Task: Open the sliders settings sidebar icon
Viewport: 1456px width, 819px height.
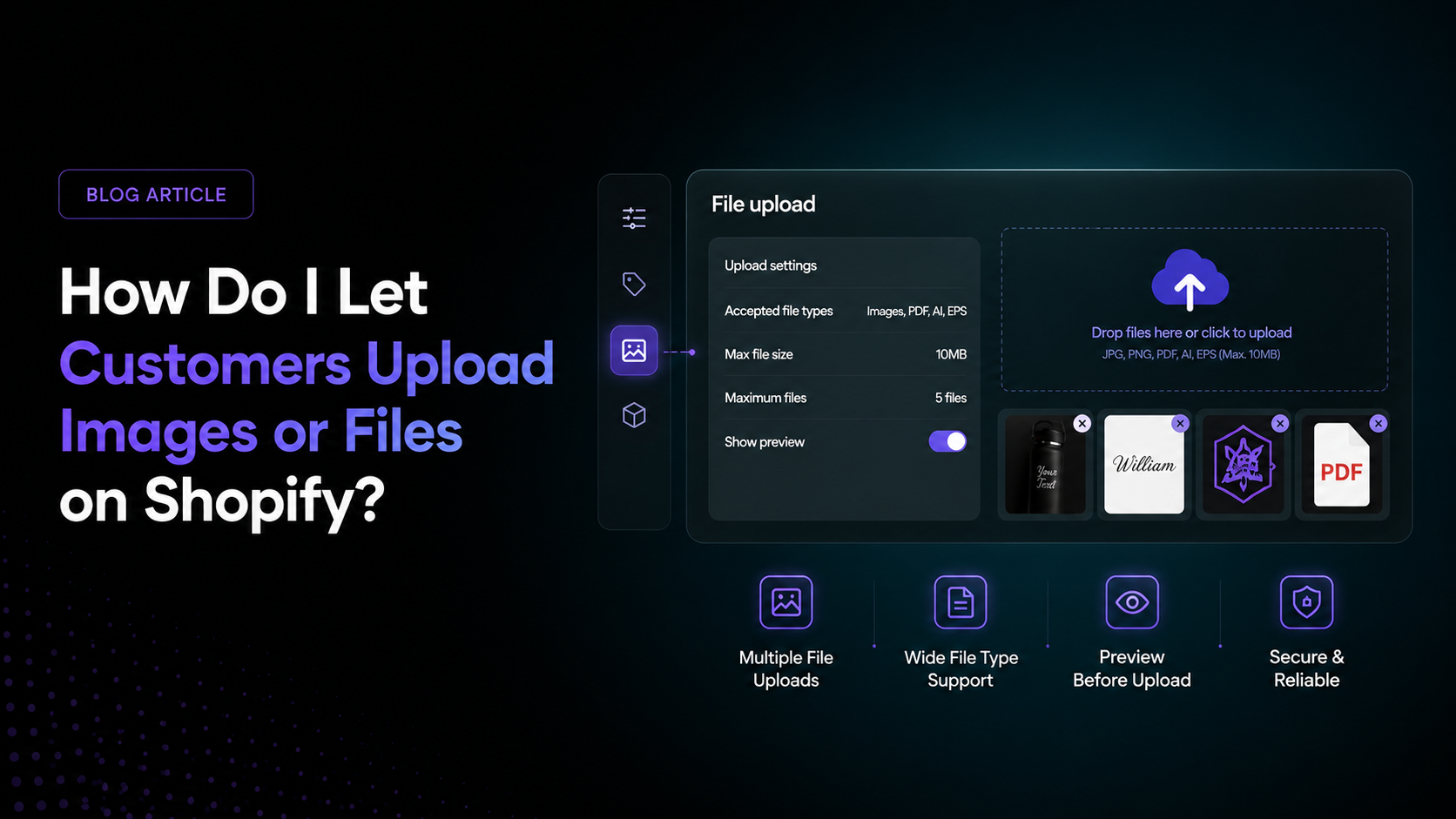Action: pyautogui.click(x=634, y=218)
